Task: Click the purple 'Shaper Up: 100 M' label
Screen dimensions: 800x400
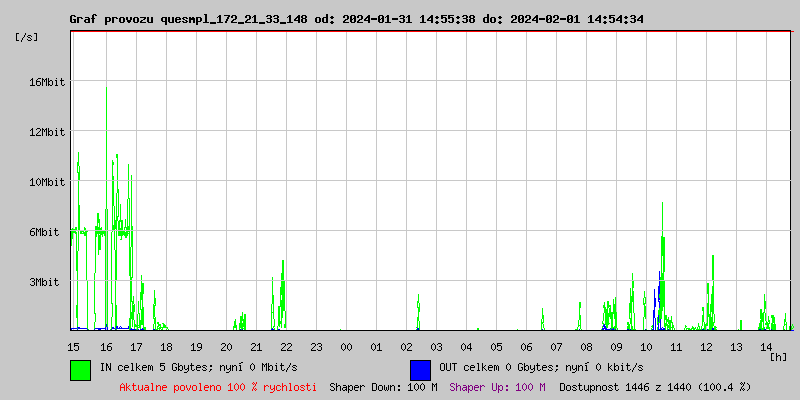Action: tap(497, 387)
